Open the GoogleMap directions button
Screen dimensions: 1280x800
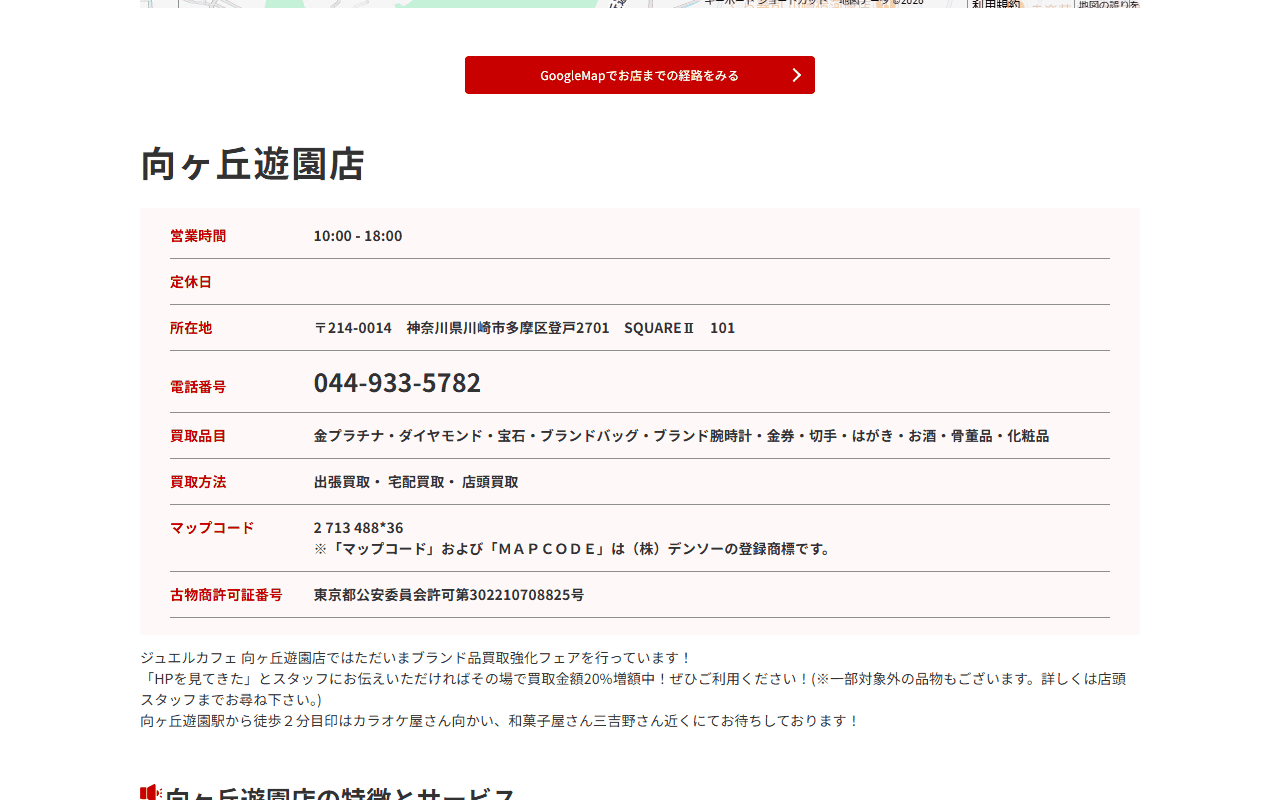pos(640,75)
